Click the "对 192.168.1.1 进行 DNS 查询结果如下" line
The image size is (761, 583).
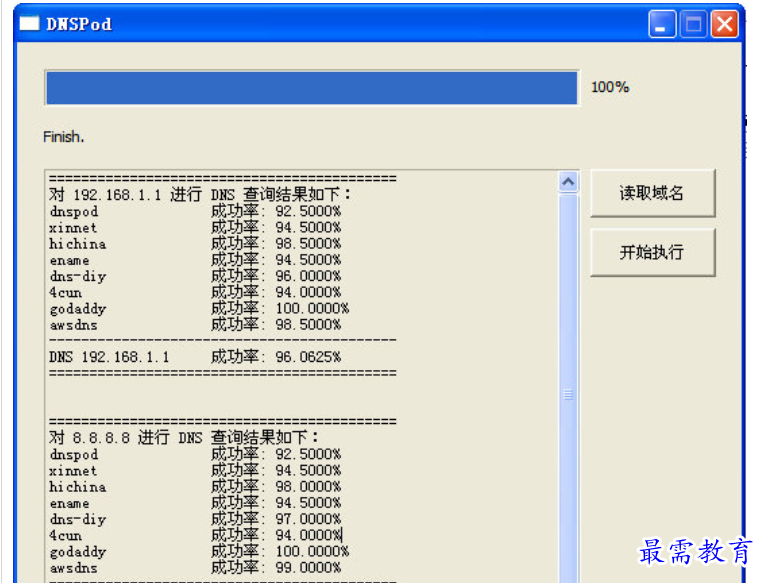199,195
